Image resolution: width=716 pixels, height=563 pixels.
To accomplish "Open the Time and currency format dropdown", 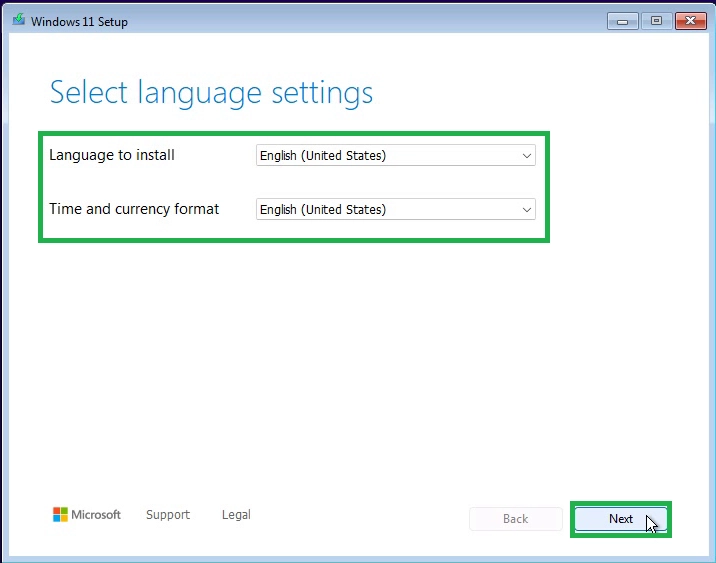I will click(395, 209).
